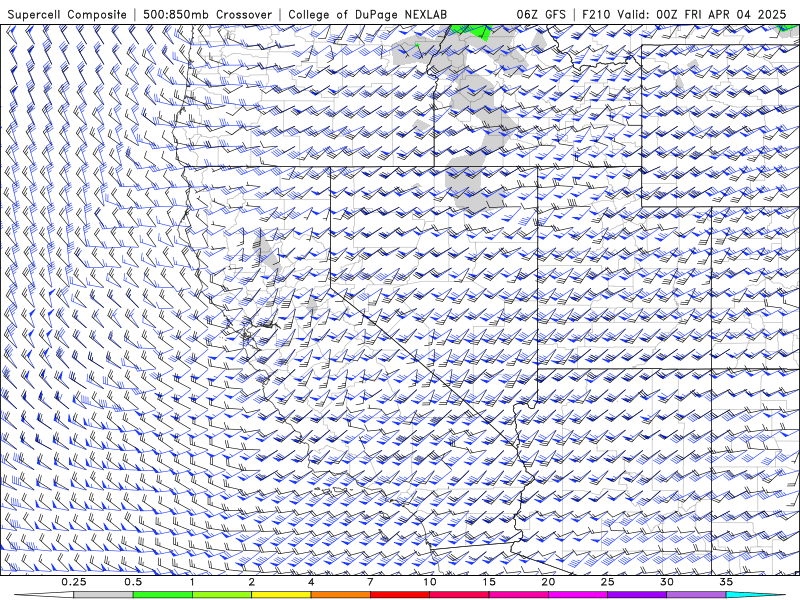Click the "4" legend value label
This screenshot has width=800, height=600.
(x=311, y=582)
